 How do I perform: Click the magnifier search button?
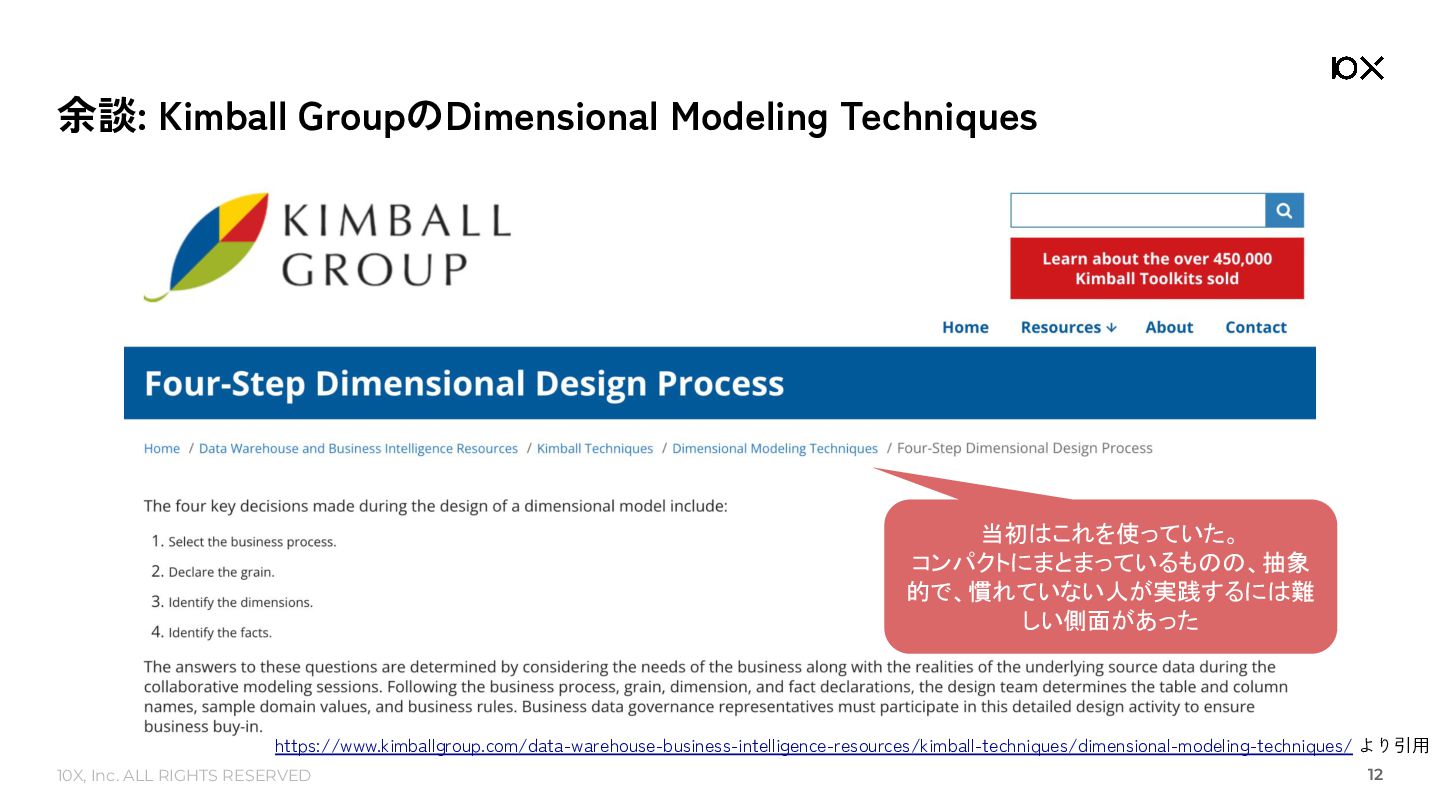1284,211
